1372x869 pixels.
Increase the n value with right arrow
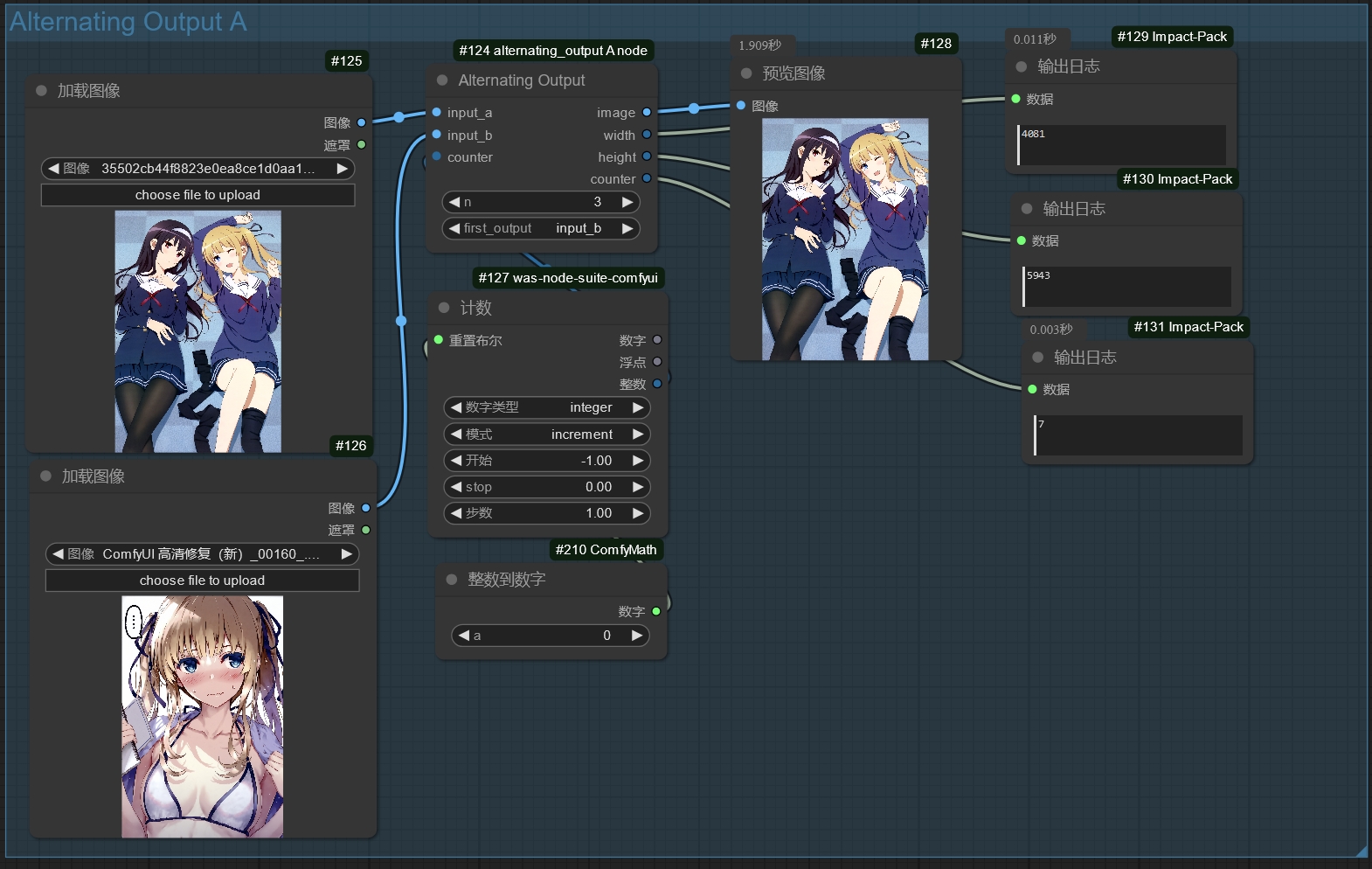627,202
